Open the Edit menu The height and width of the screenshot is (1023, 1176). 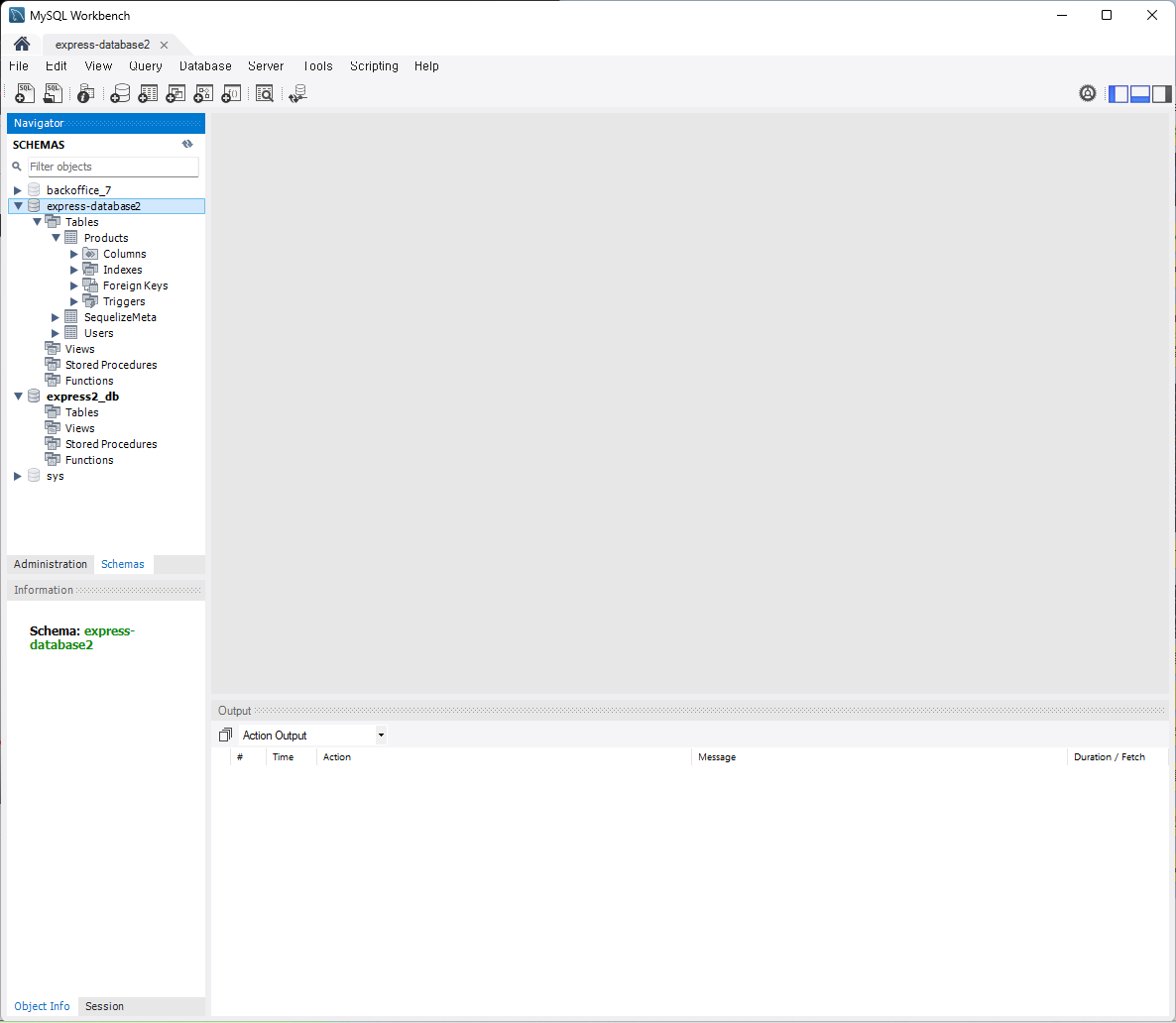tap(57, 66)
